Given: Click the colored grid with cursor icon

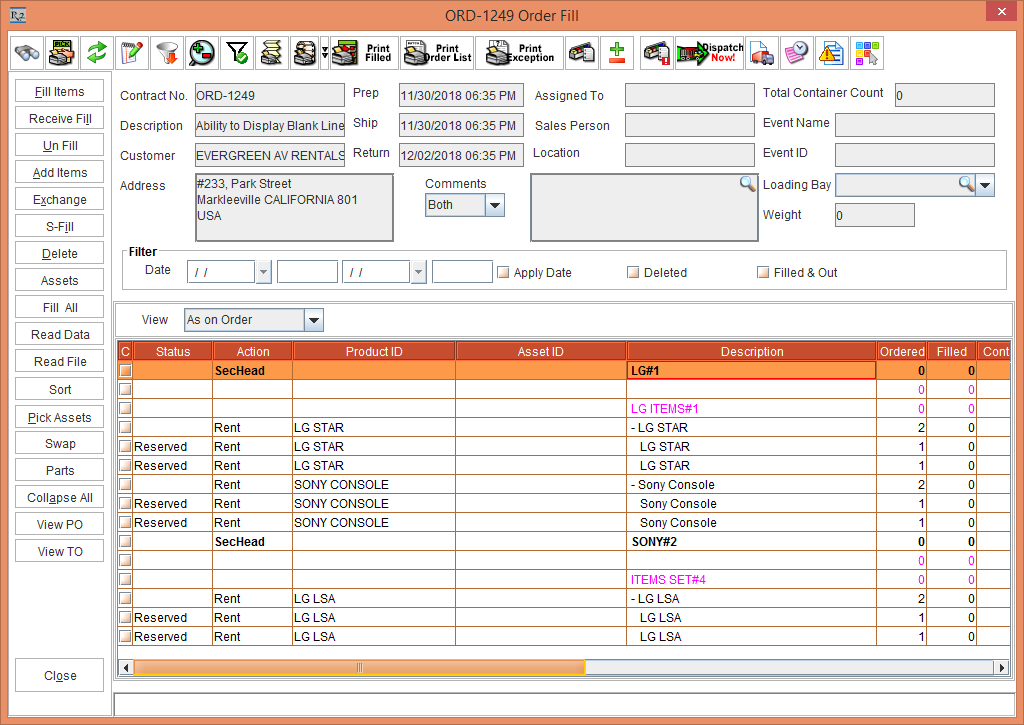Looking at the screenshot, I should pos(867,53).
